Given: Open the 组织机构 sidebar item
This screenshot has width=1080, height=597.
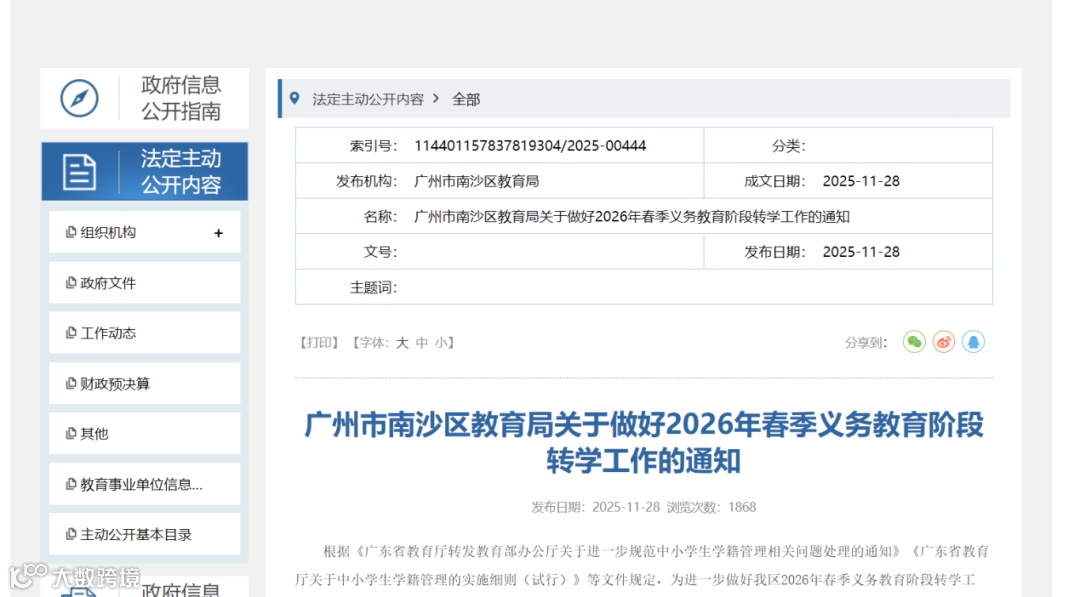Looking at the screenshot, I should (x=145, y=232).
